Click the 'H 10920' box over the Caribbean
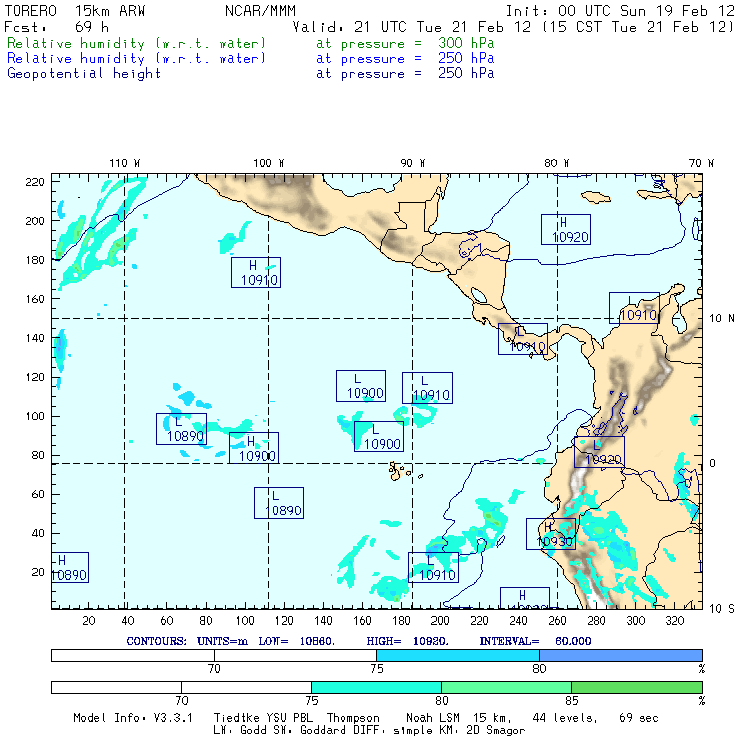 566,229
